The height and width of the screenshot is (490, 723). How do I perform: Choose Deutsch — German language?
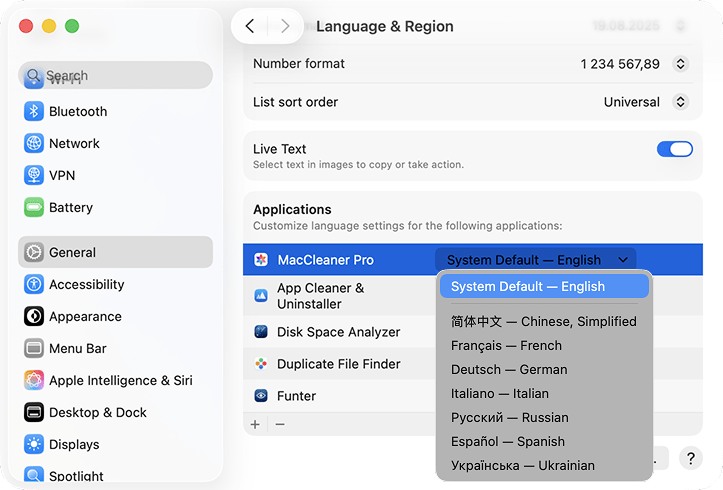point(544,369)
